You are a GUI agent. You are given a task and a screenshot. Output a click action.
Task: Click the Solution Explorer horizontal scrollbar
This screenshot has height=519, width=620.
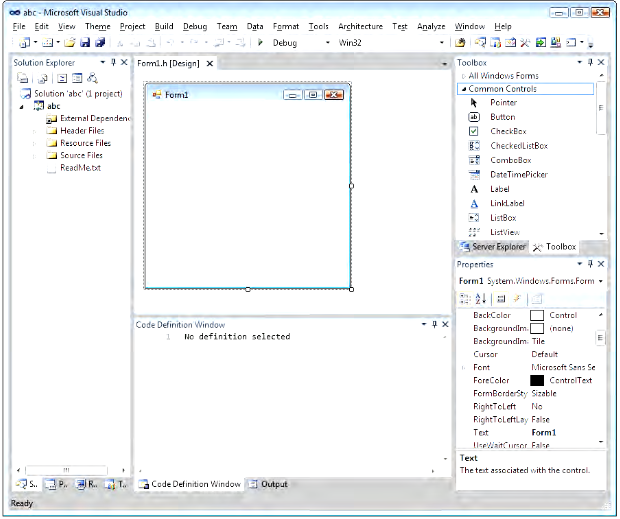(x=66, y=470)
